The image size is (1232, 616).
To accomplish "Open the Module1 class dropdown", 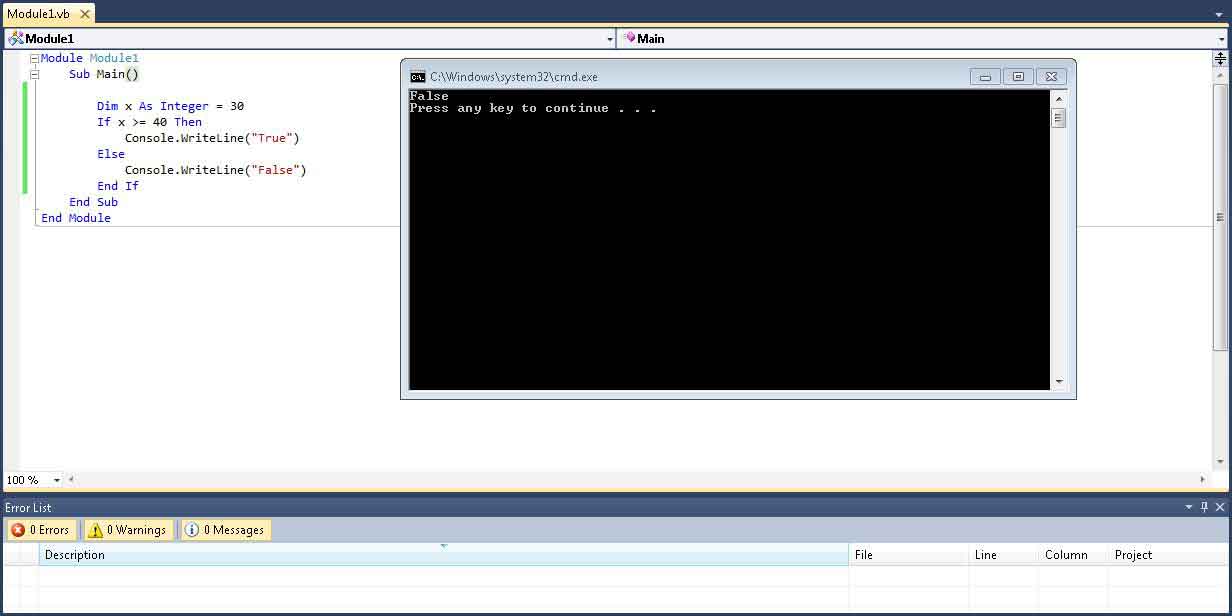I will (610, 39).
